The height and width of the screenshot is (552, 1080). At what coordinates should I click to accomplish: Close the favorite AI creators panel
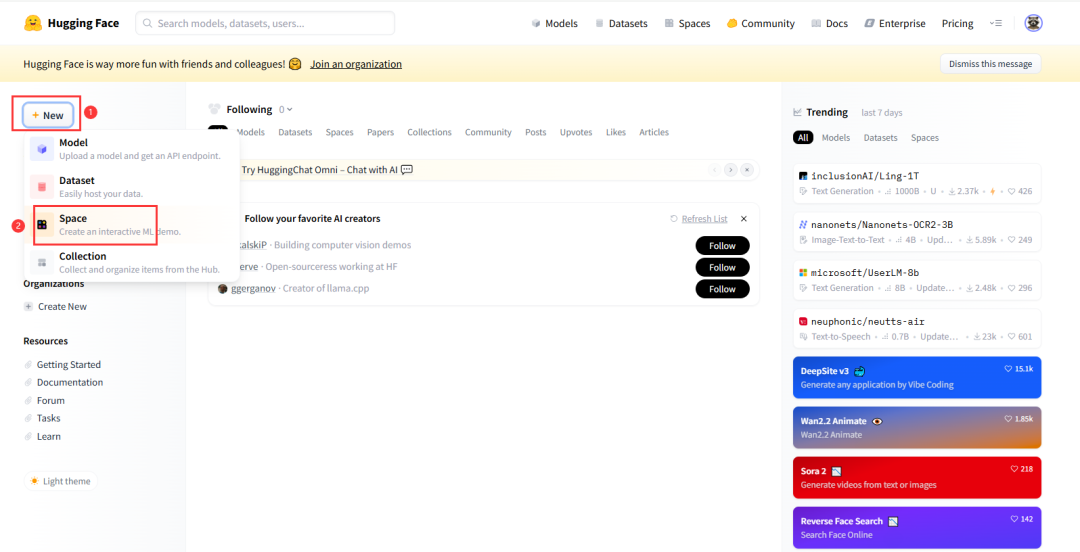pyautogui.click(x=744, y=219)
